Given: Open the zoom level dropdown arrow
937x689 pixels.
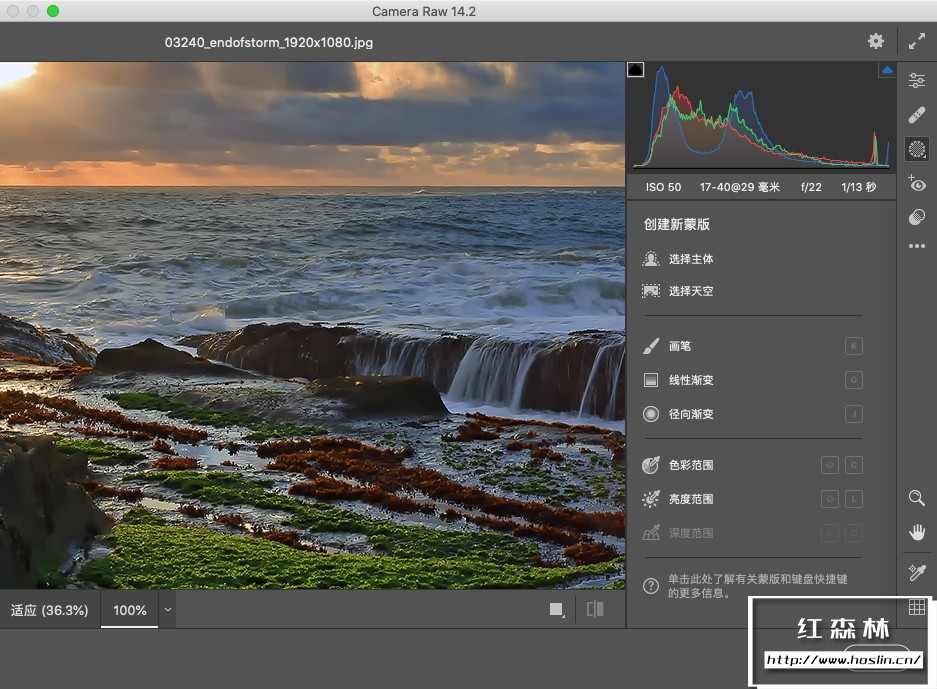Looking at the screenshot, I should pos(167,609).
